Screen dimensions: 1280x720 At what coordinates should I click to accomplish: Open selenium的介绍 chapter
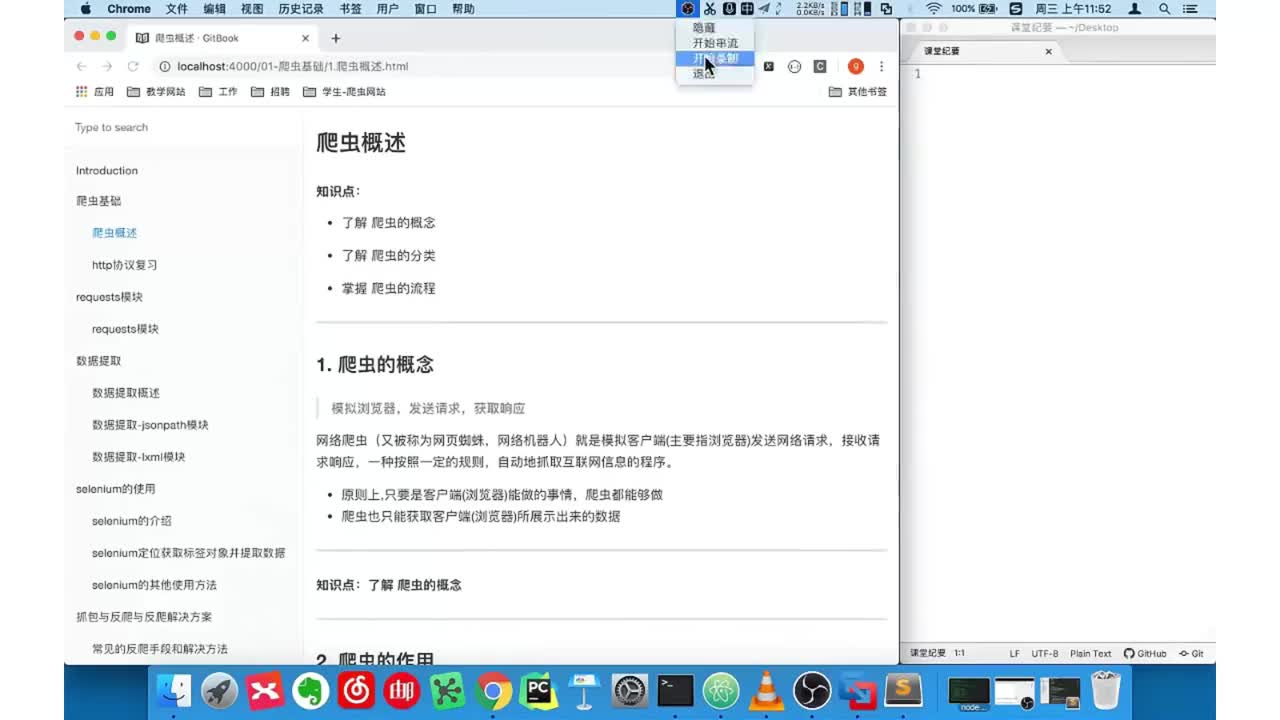tap(132, 521)
